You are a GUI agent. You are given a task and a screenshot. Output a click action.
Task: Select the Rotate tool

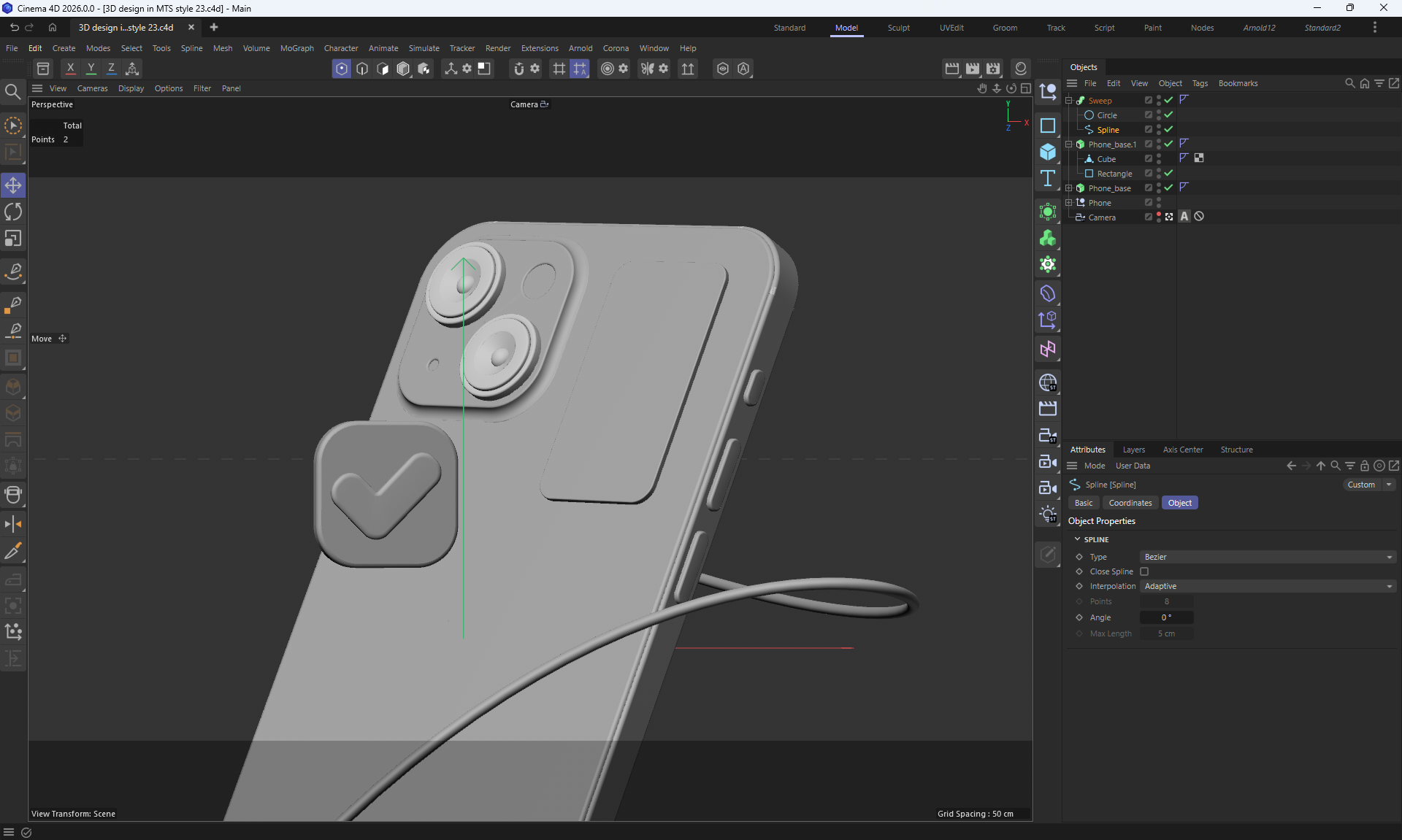[x=13, y=212]
